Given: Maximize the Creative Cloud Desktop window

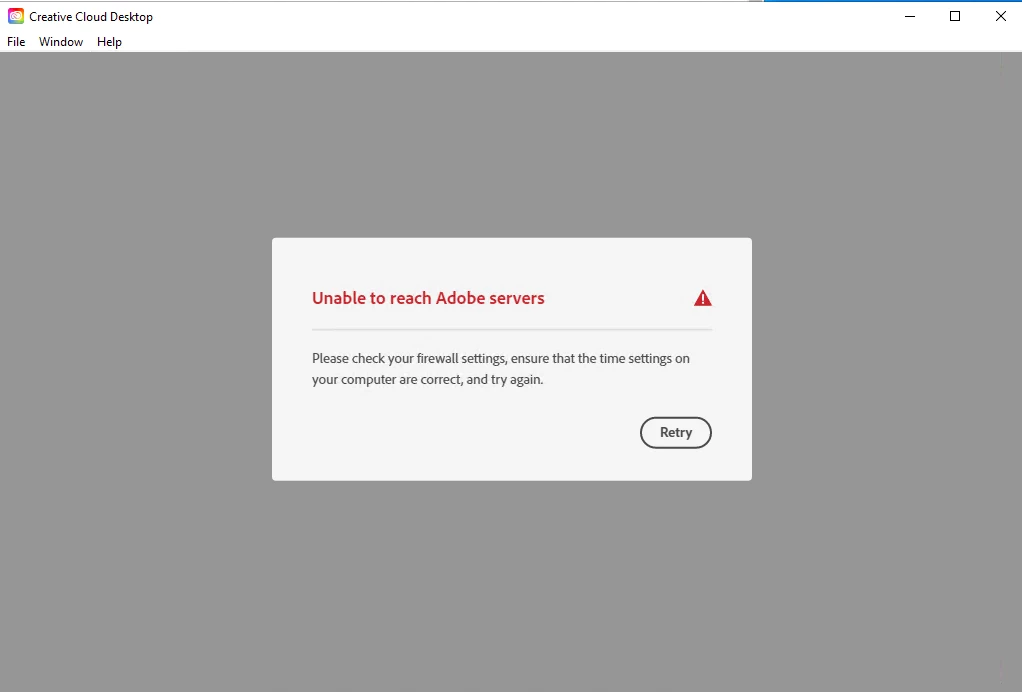Looking at the screenshot, I should (x=955, y=16).
